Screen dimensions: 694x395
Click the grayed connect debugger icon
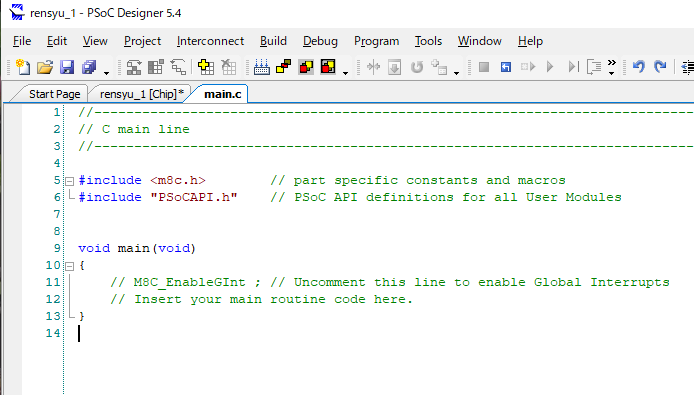[x=373, y=67]
